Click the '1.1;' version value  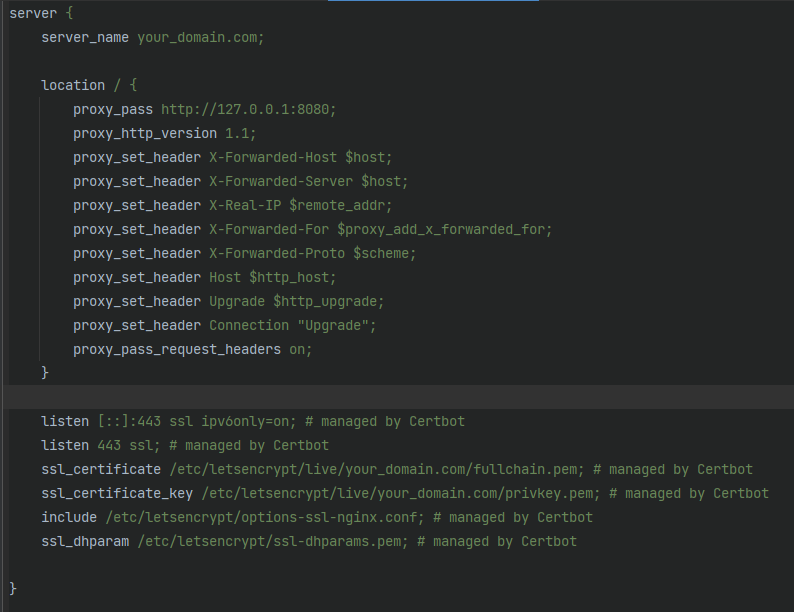coord(241,134)
